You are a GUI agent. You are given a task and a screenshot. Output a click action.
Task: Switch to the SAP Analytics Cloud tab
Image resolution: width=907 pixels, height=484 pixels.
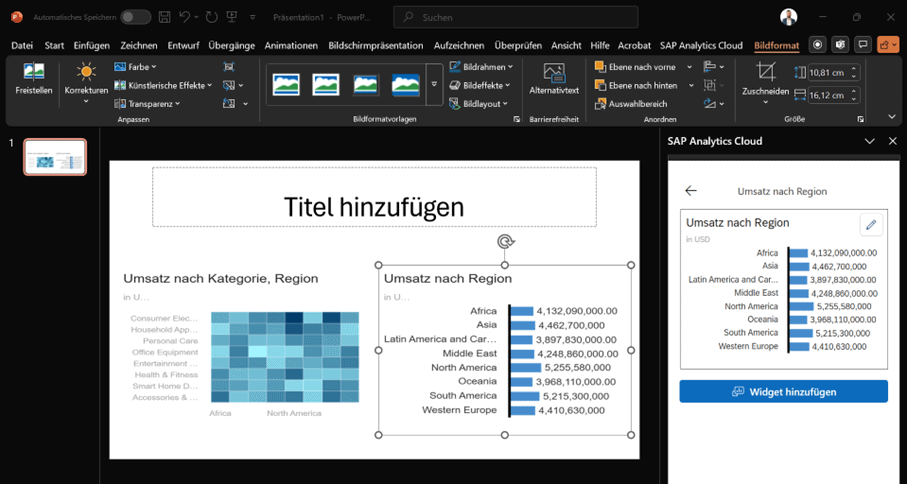click(x=701, y=45)
